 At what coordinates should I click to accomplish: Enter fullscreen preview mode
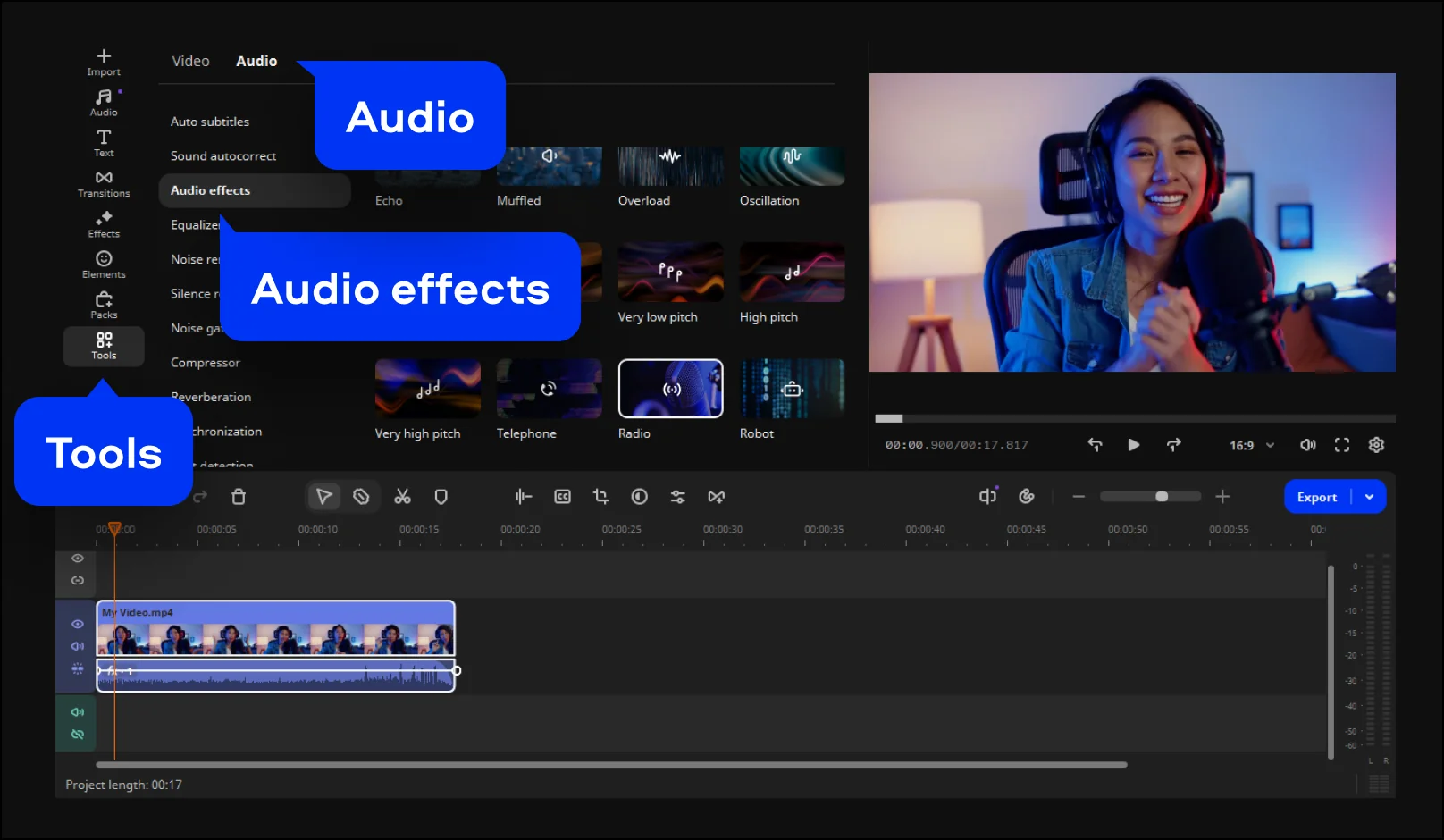click(1342, 445)
